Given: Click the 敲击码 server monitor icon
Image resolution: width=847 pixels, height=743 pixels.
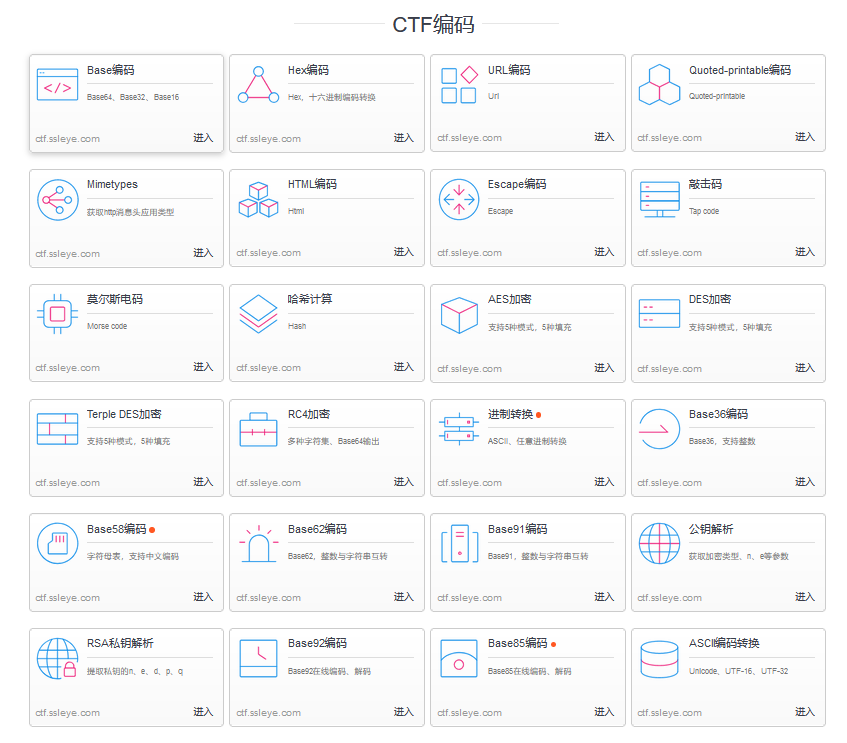Looking at the screenshot, I should click(660, 199).
